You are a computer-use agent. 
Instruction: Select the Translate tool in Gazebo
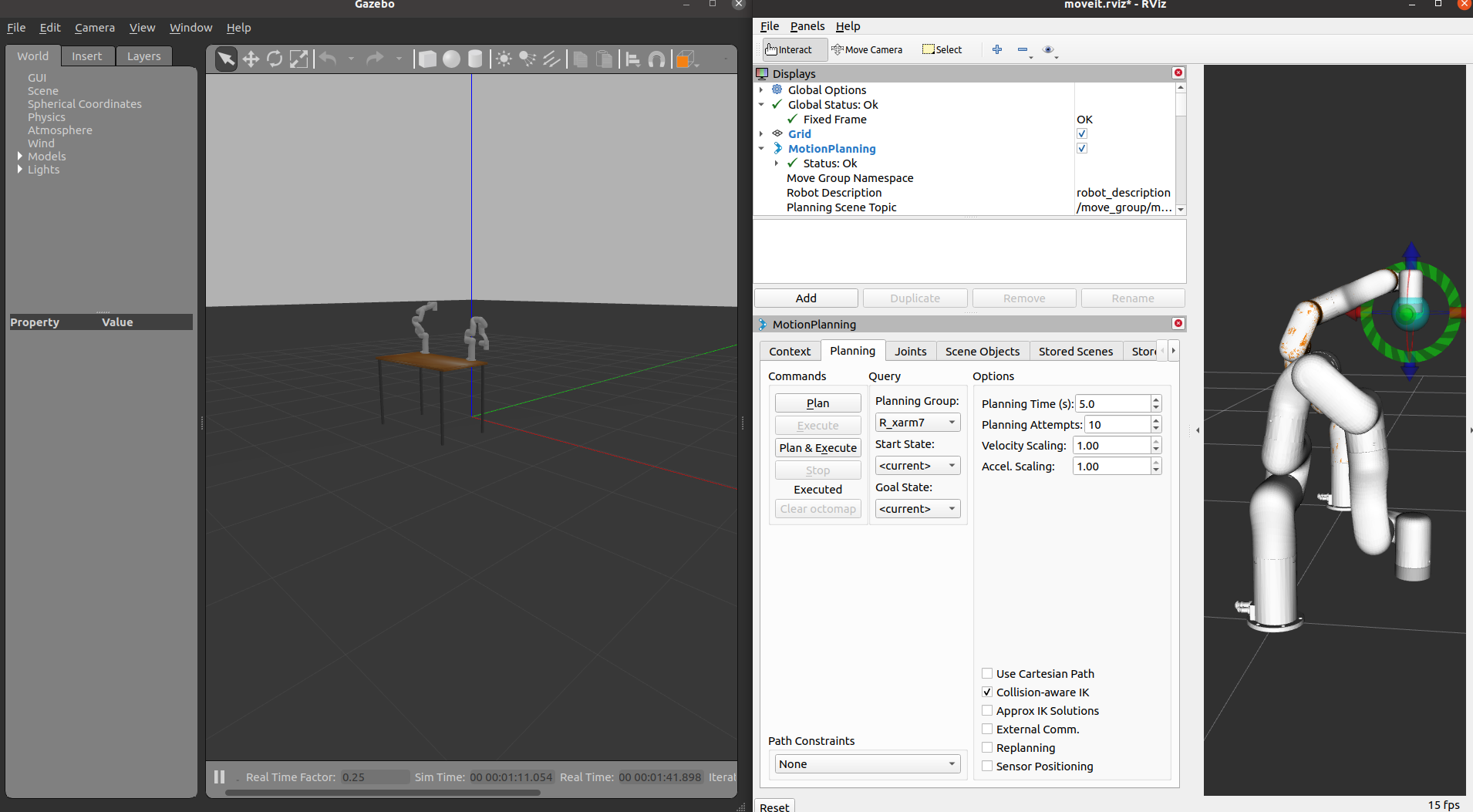(x=251, y=59)
